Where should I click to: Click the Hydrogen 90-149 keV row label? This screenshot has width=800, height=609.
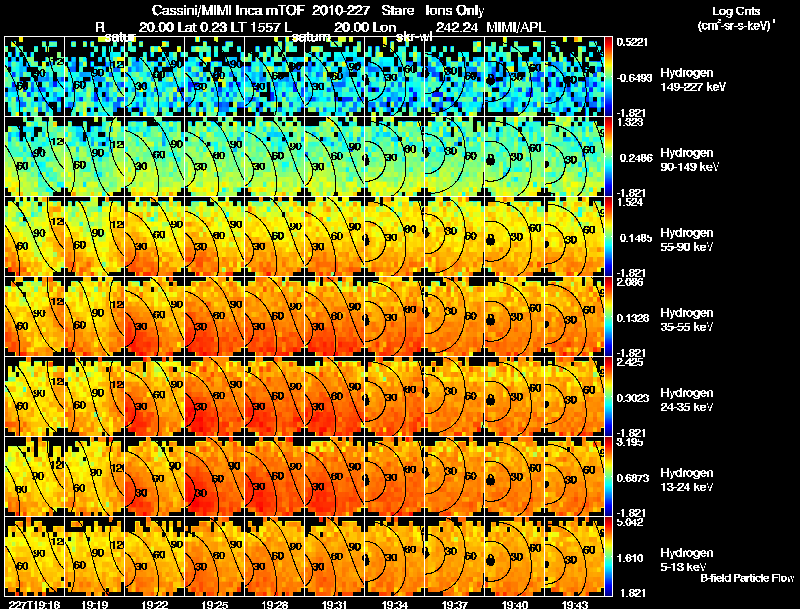tap(689, 160)
